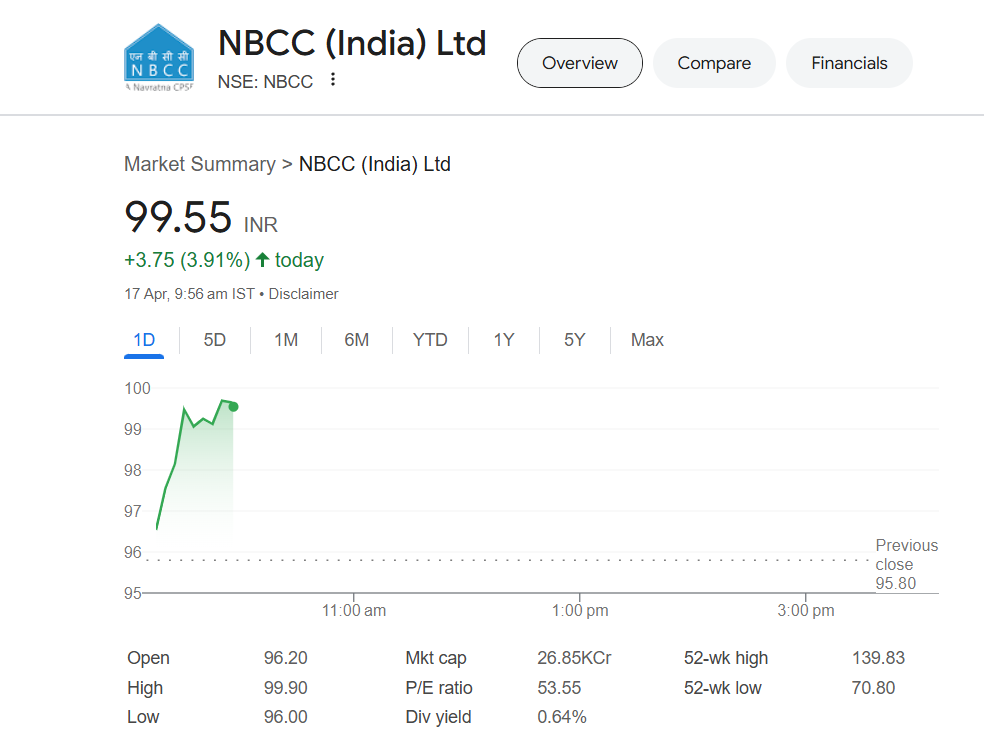Image resolution: width=984 pixels, height=739 pixels.
Task: Click the 52-wk low label
Action: [x=722, y=688]
